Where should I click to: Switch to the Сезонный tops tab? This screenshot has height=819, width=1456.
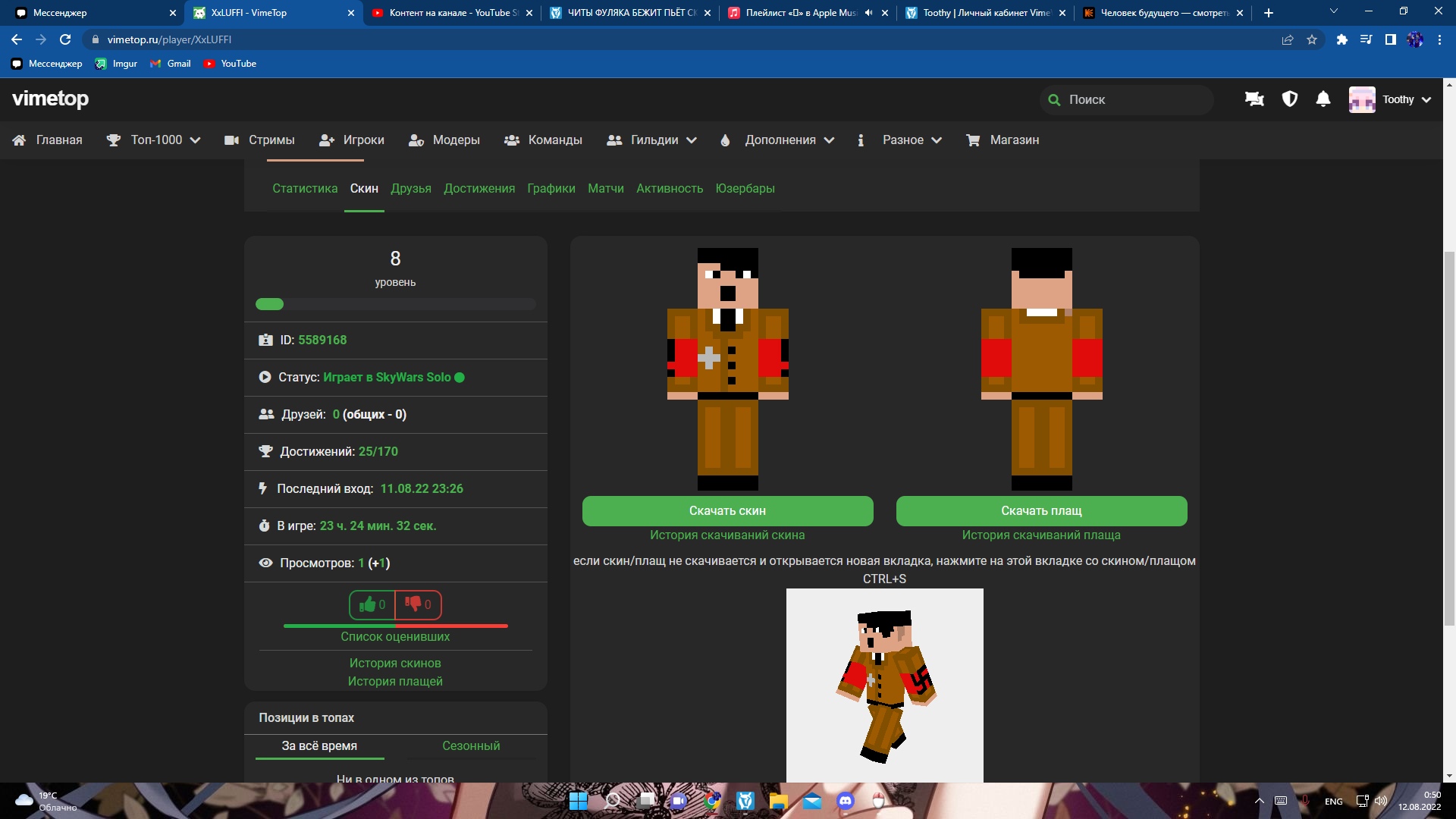[x=471, y=746]
